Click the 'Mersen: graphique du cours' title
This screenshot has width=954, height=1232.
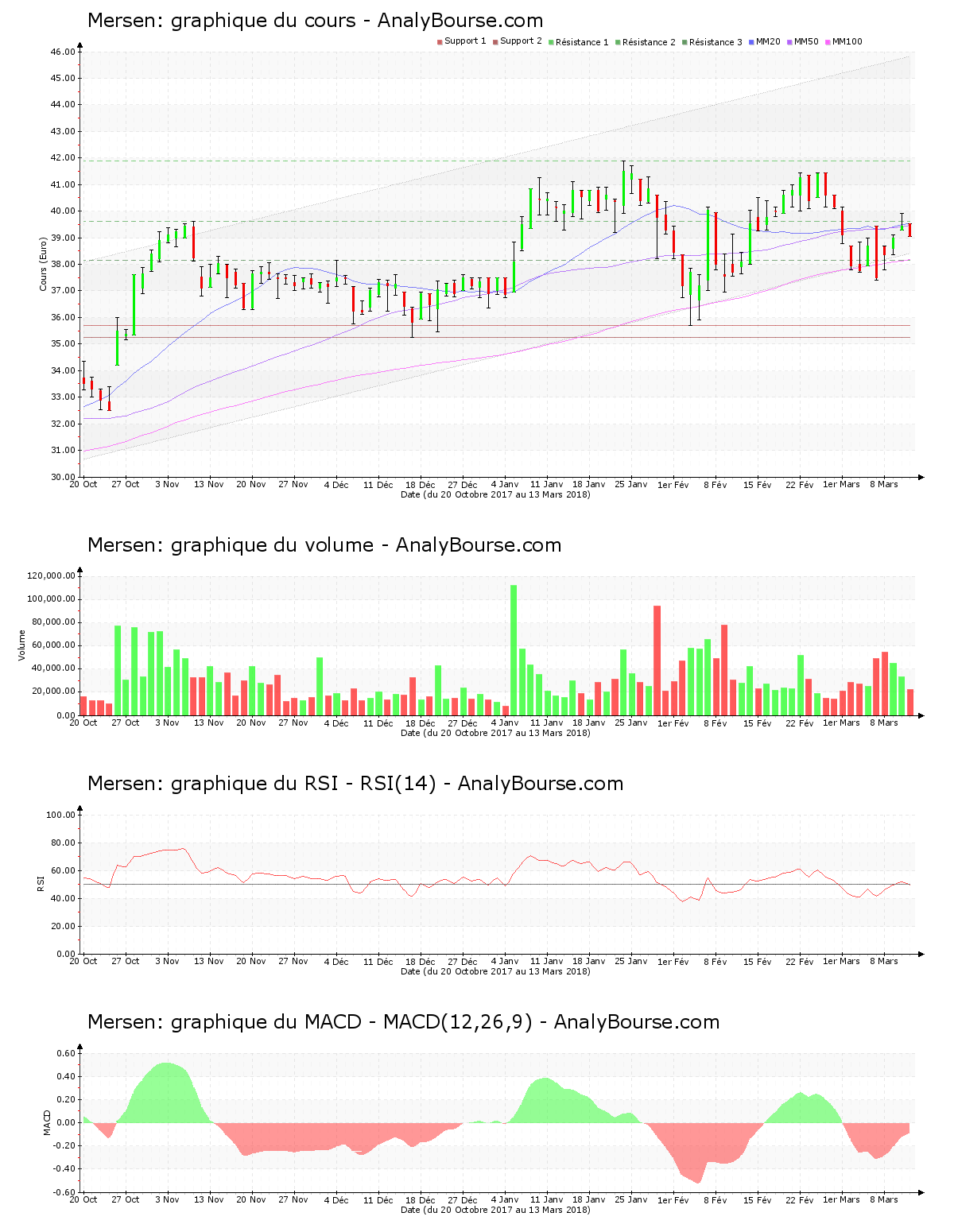(x=315, y=21)
